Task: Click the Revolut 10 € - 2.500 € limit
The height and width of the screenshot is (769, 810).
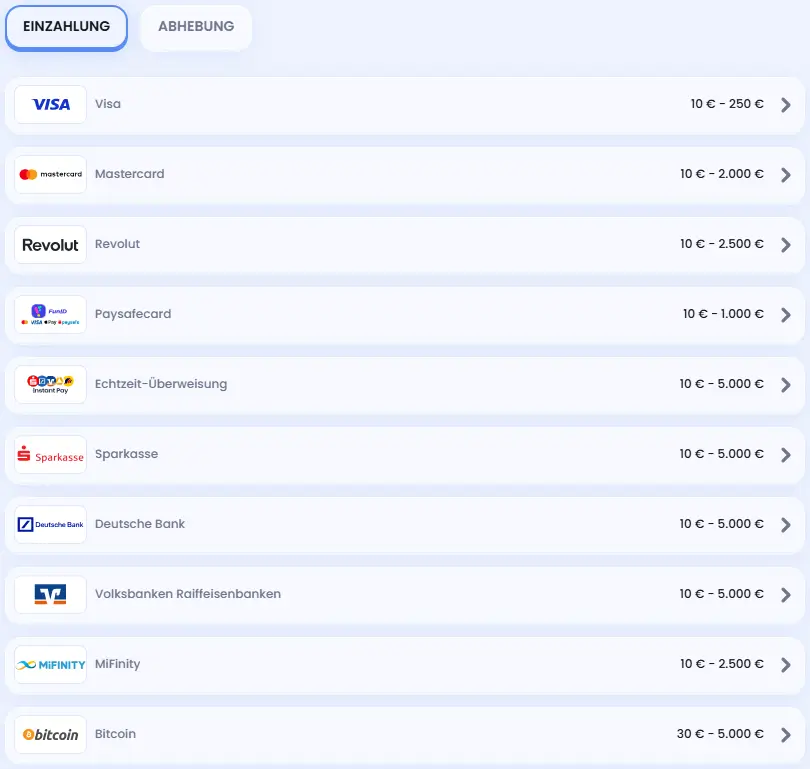Action: [721, 244]
